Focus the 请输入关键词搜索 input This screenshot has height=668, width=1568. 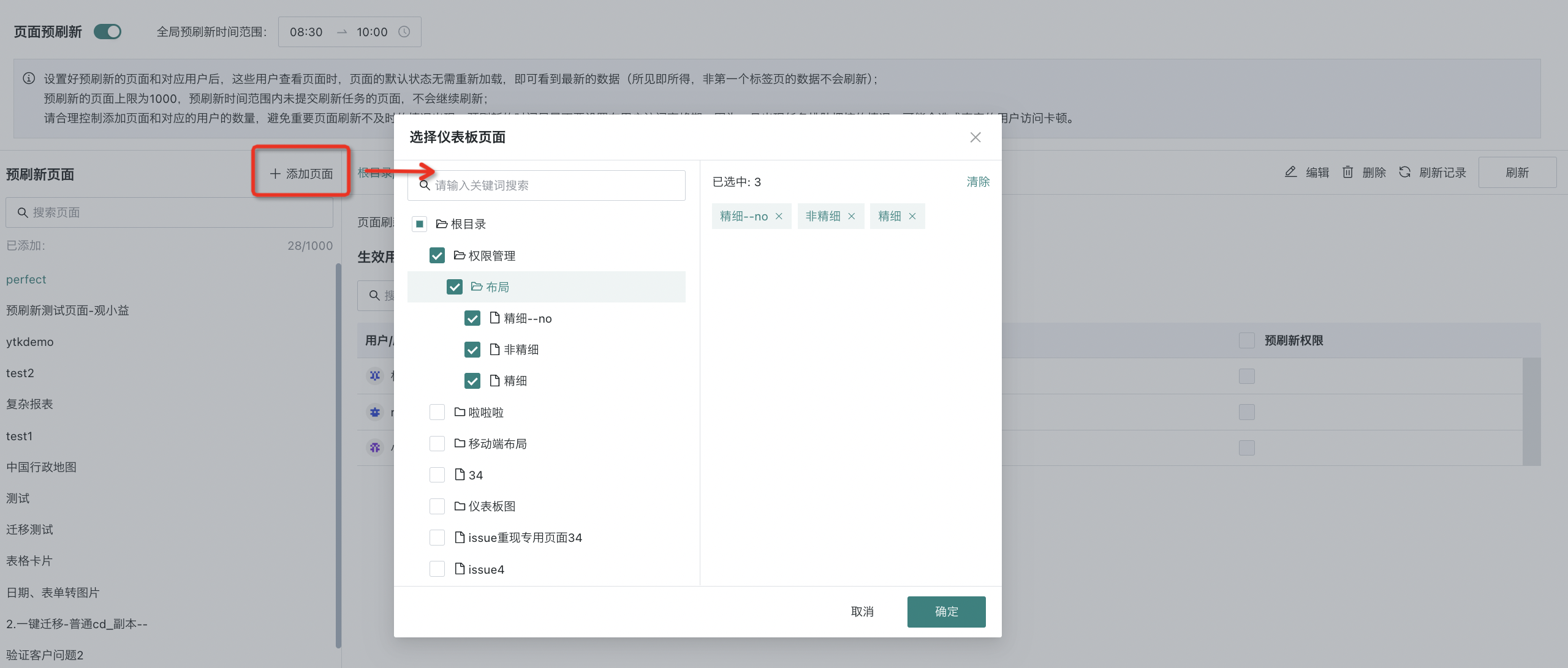(x=546, y=185)
